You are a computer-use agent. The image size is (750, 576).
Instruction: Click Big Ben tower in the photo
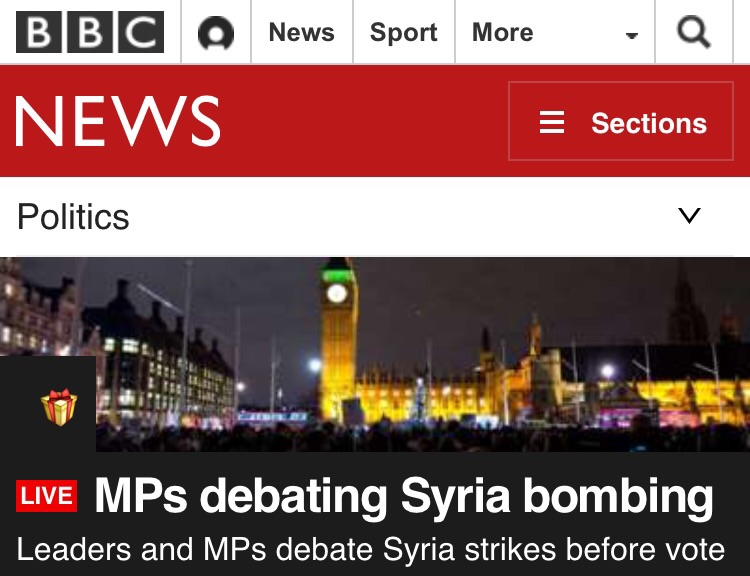click(x=338, y=330)
